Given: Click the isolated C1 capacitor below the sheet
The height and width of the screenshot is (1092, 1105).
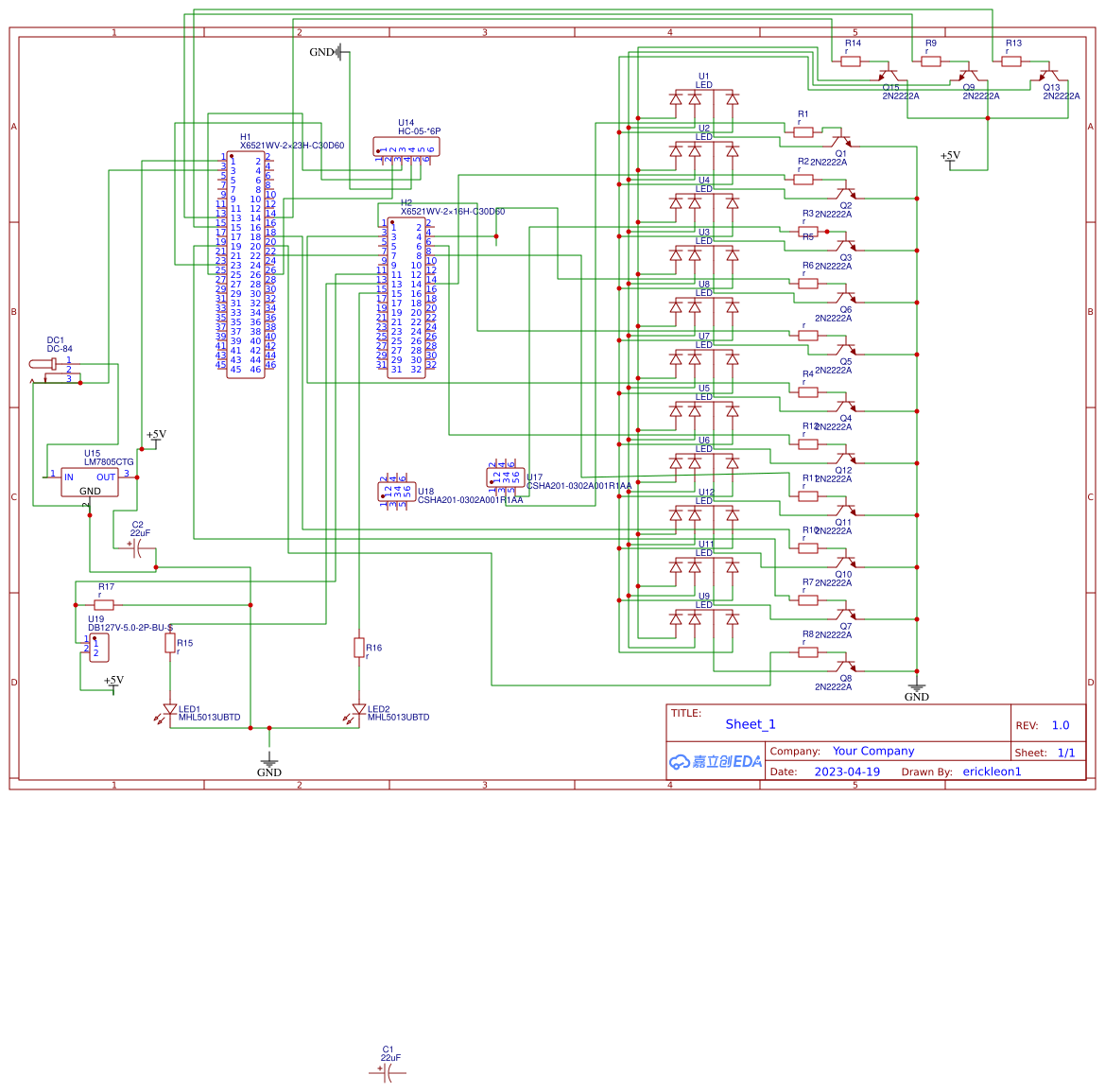Looking at the screenshot, I should (388, 1072).
